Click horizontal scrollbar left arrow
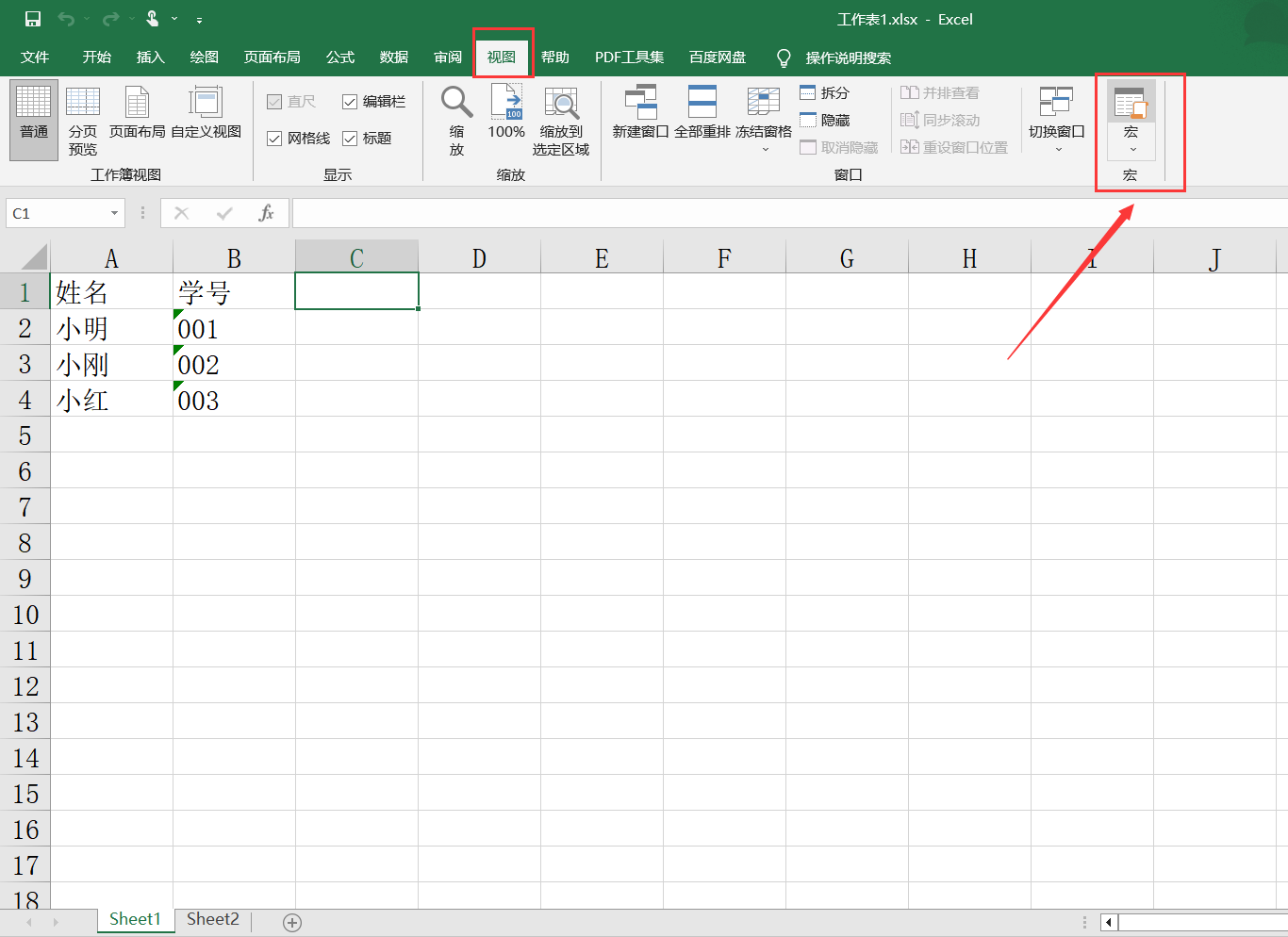Image resolution: width=1288 pixels, height=937 pixels. (1109, 923)
